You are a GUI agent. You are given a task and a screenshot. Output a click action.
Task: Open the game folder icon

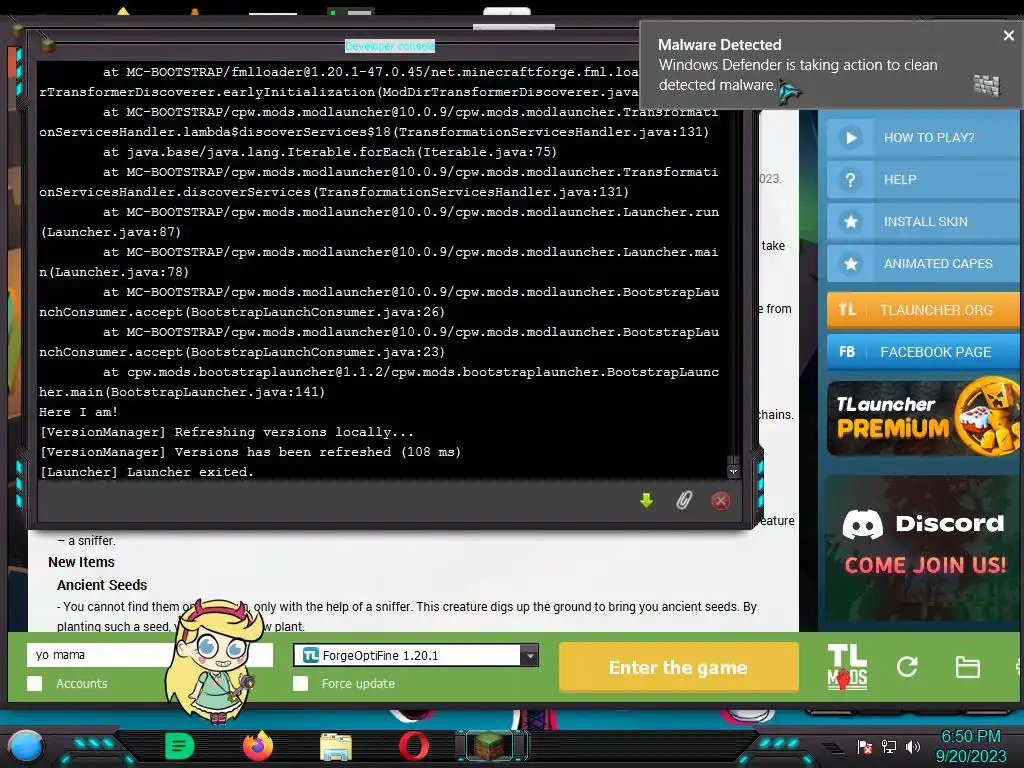(967, 667)
